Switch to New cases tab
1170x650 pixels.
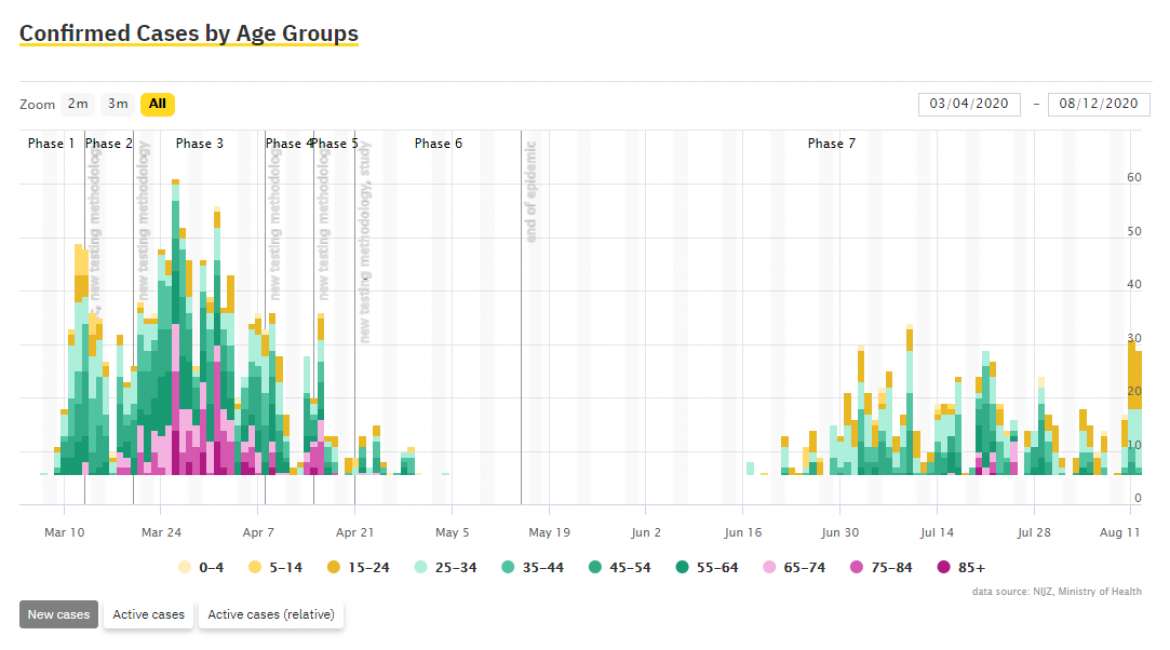(x=58, y=614)
